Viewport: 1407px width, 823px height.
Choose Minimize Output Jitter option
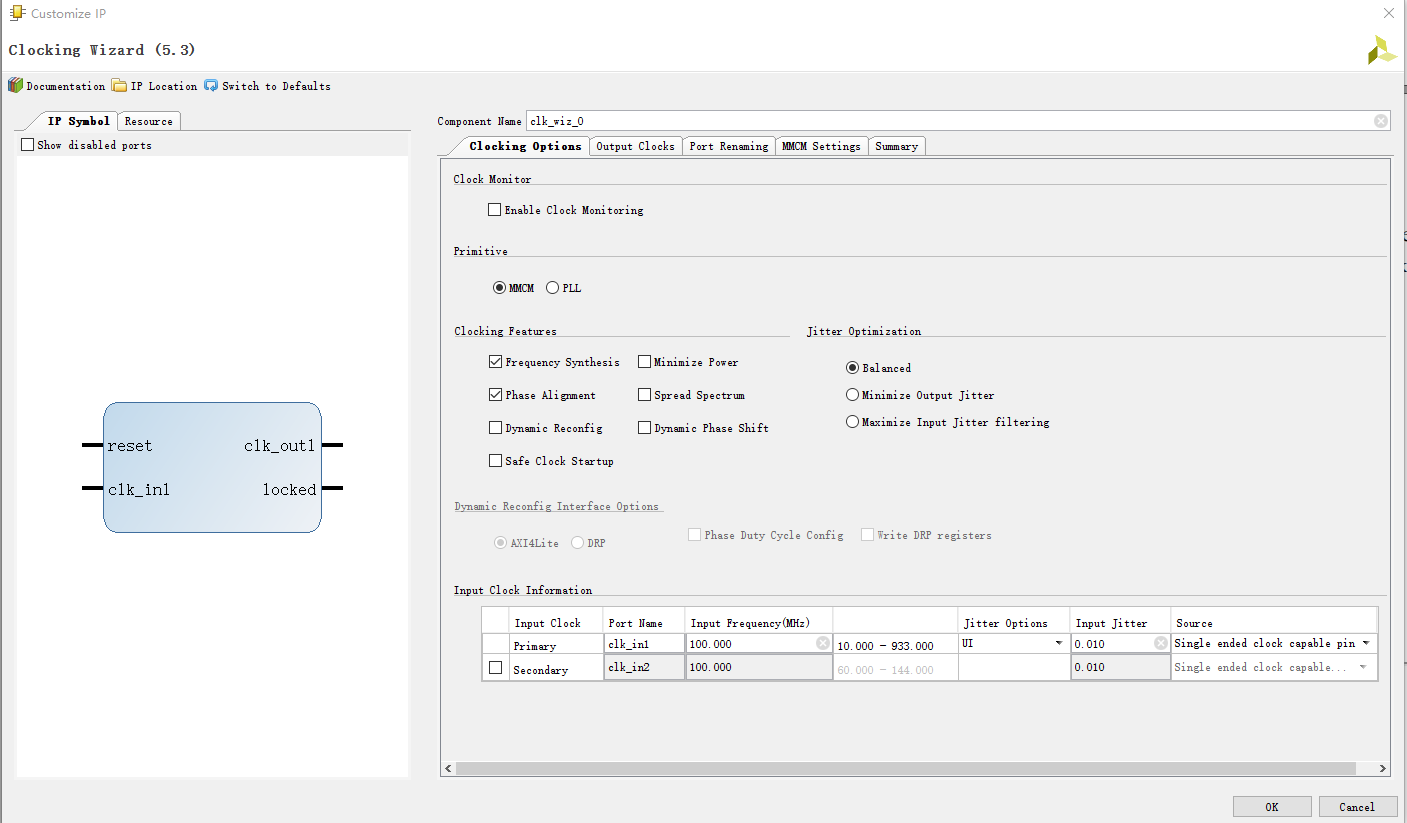tap(852, 395)
